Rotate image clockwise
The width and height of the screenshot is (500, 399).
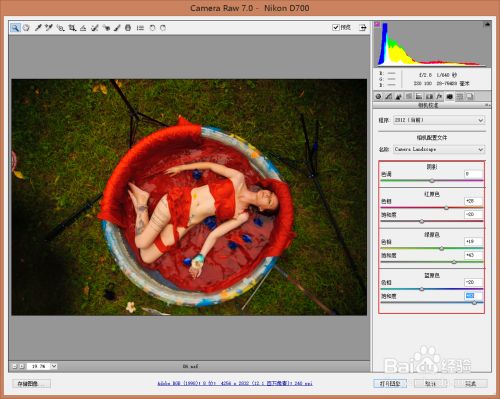tap(163, 28)
